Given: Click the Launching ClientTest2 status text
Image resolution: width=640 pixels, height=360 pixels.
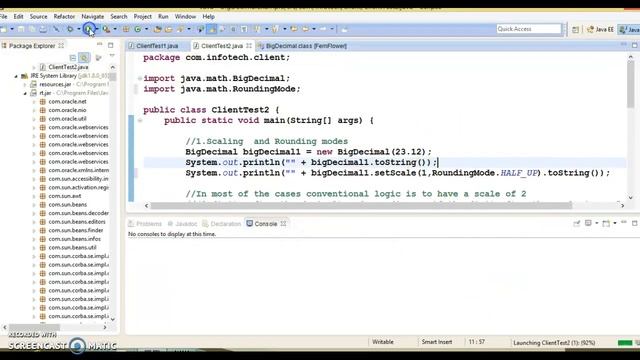Looking at the screenshot, I should click(x=554, y=343).
